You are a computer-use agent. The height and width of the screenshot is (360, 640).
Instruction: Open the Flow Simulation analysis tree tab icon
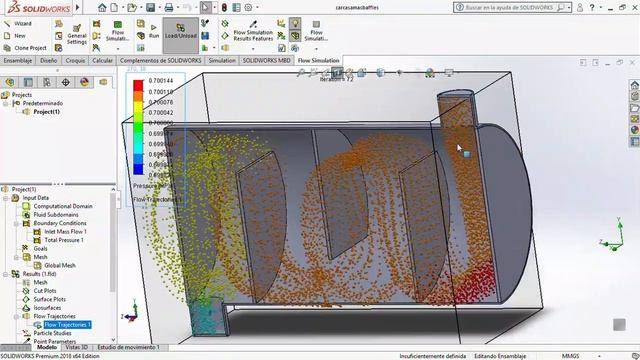click(x=103, y=82)
